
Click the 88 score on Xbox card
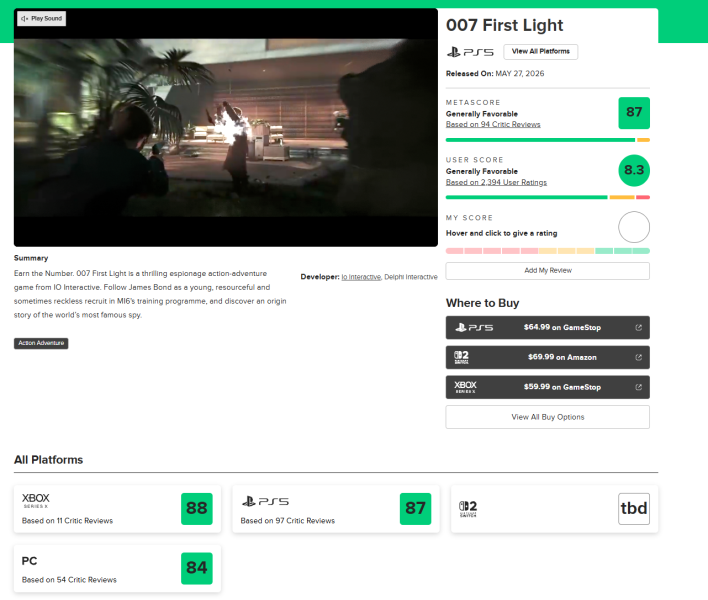[196, 509]
